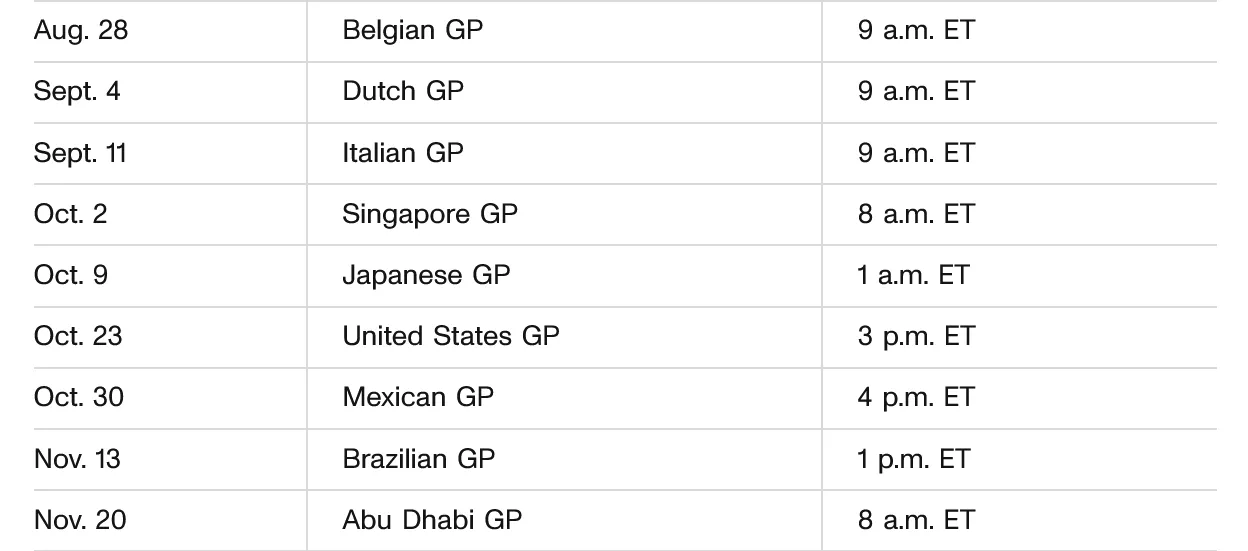Select the Sept. 11 date cell
Image resolution: width=1248 pixels, height=551 pixels.
click(x=81, y=153)
